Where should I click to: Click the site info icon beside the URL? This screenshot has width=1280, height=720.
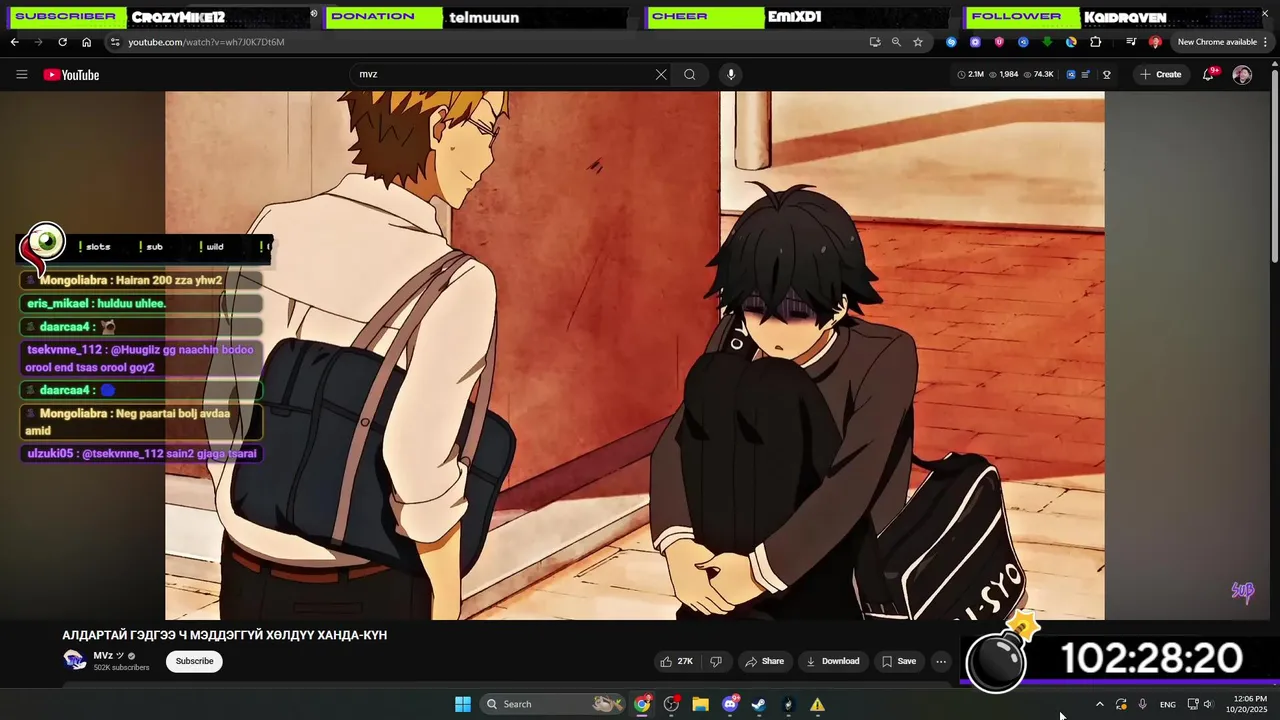pyautogui.click(x=115, y=42)
